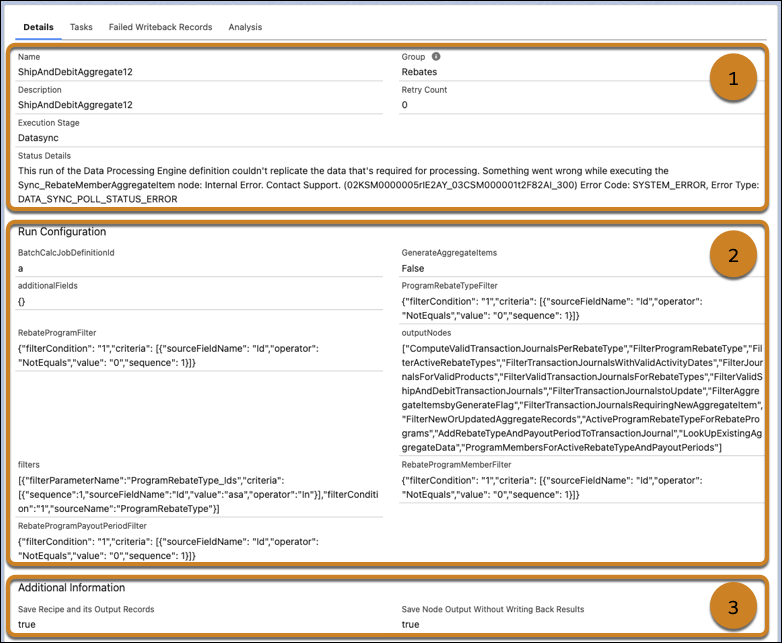Viewport: 782px width, 643px height.
Task: Select the Description value ShipAndDebitAggregate12
Action: (x=75, y=105)
